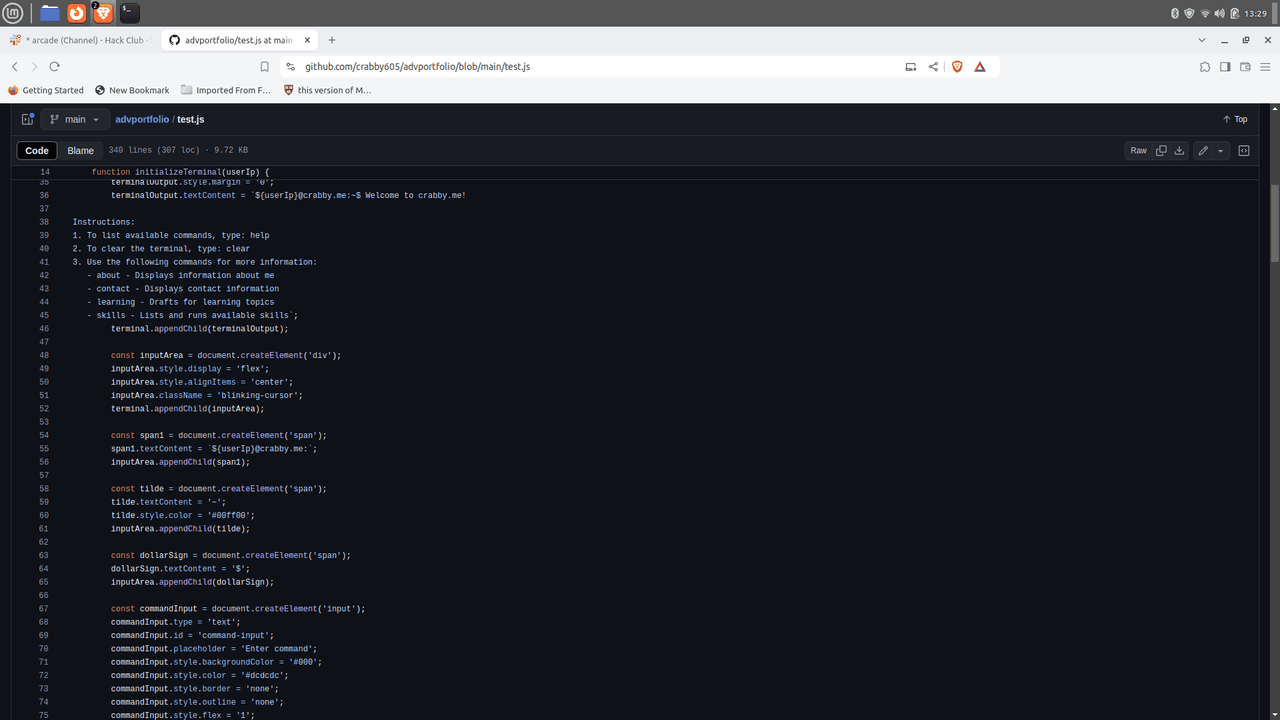Screen dimensions: 1280x720
Task: Toggle the browser sidebar panel
Action: click(x=1225, y=67)
